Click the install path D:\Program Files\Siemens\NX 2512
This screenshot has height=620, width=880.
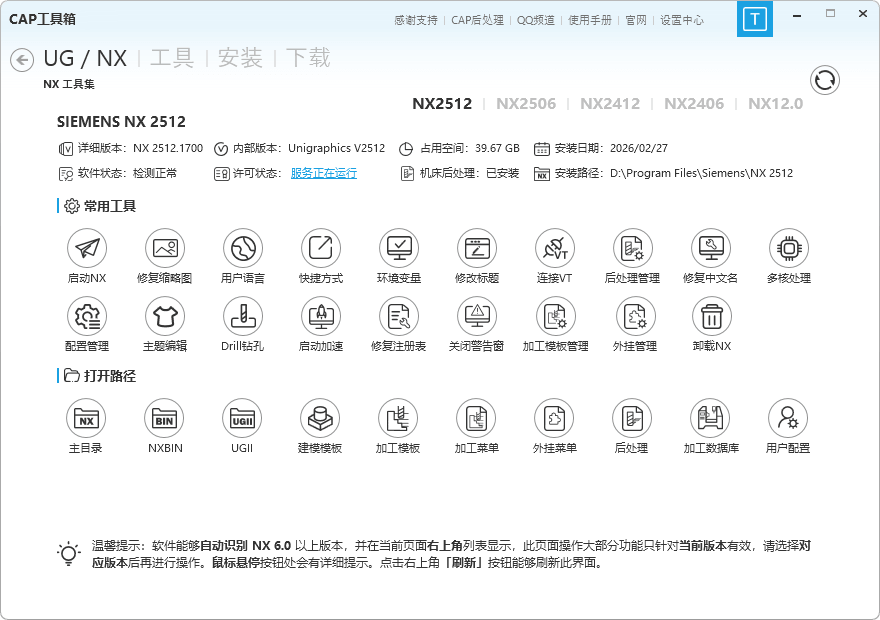(x=702, y=173)
